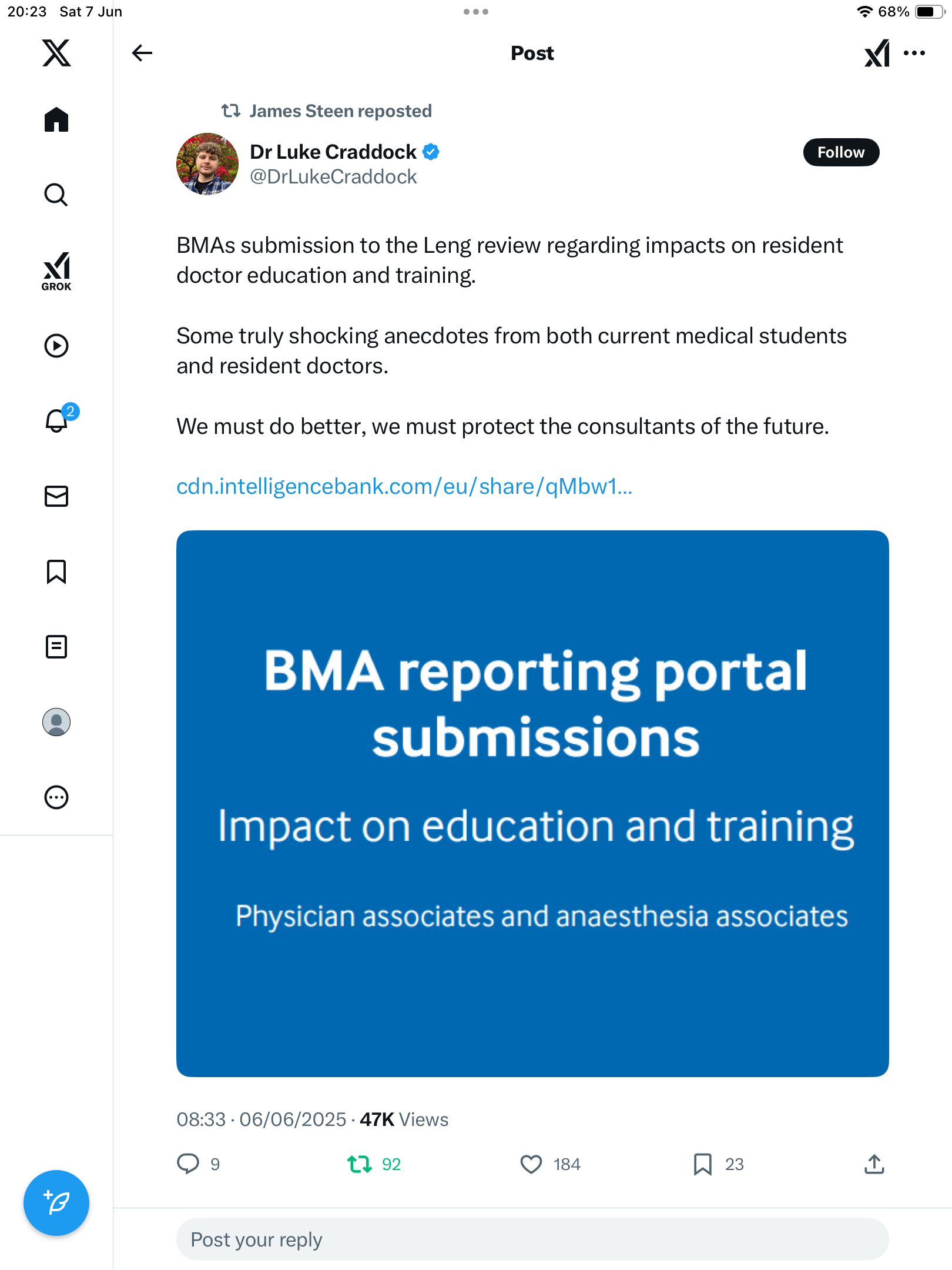Screen dimensions: 952x1270
Task: Open Lists icon in sidebar
Action: [x=56, y=647]
